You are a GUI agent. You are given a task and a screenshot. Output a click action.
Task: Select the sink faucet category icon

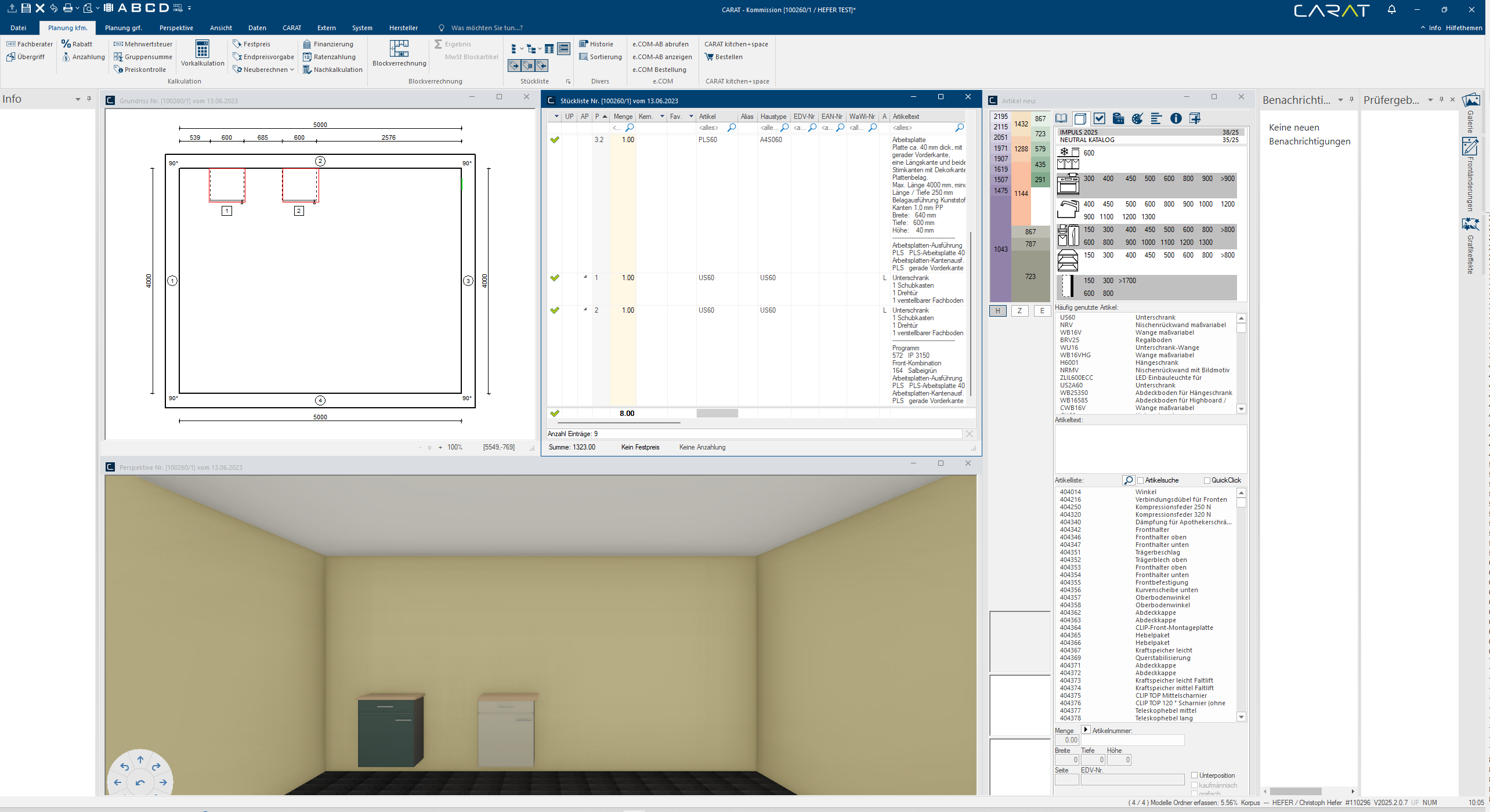(x=1068, y=209)
